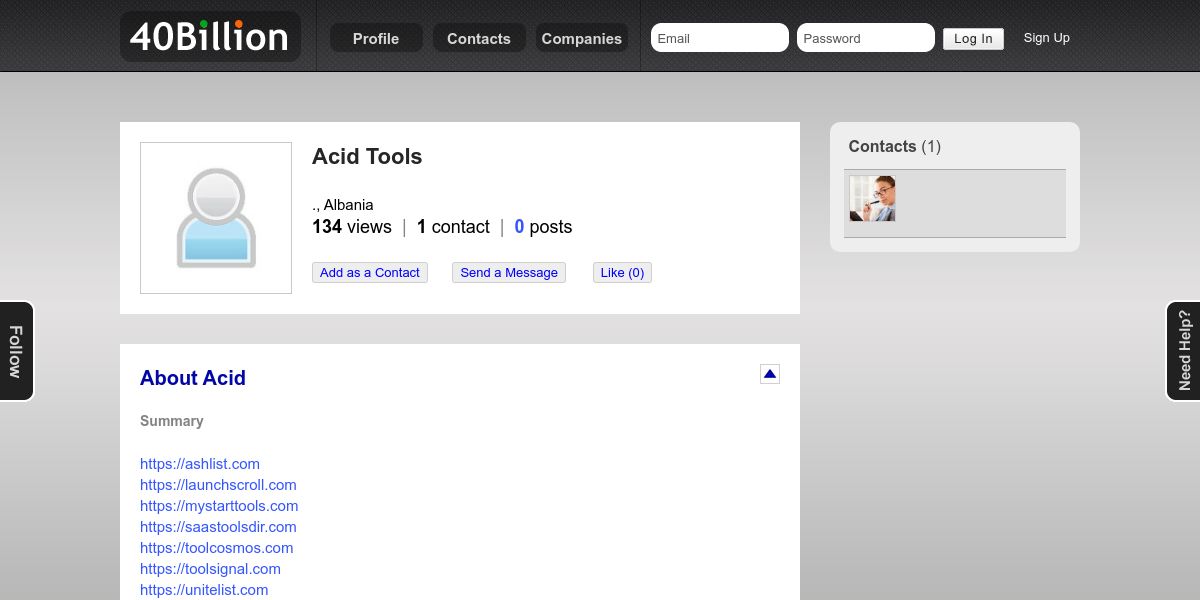Click into the Password field

coord(865,38)
